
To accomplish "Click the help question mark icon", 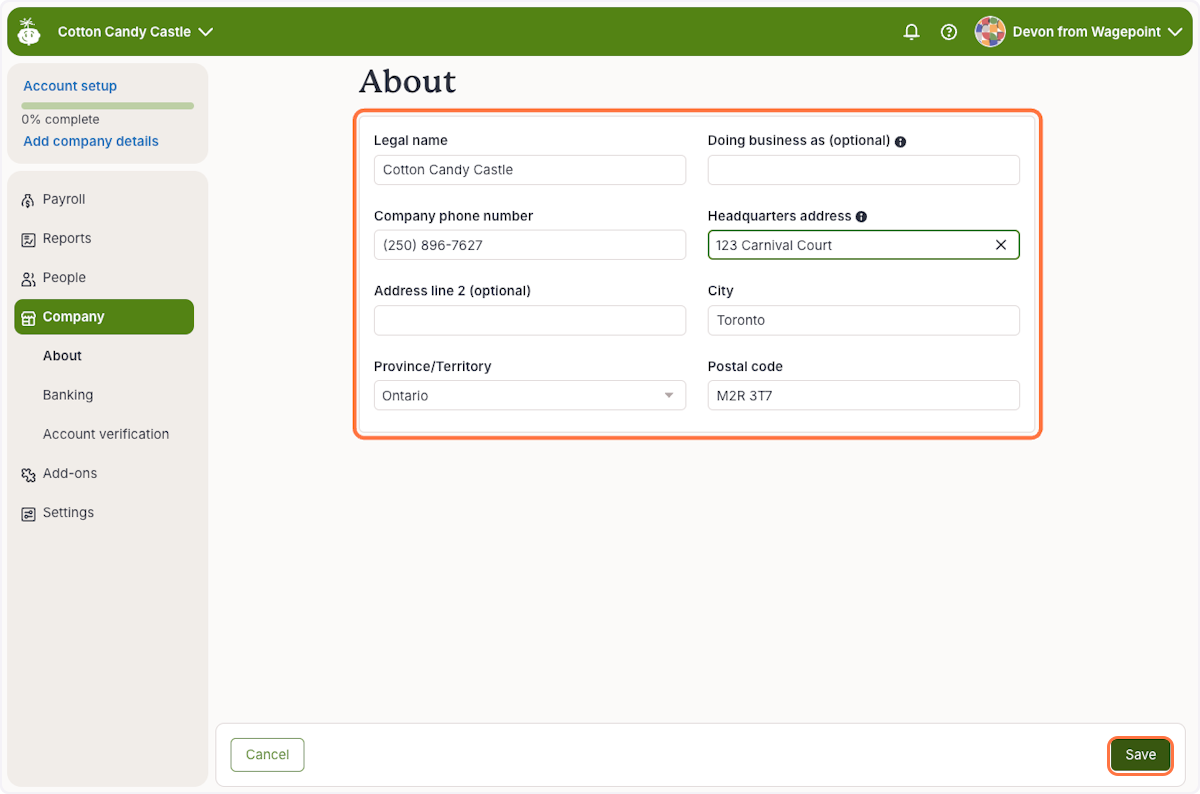I will (949, 32).
